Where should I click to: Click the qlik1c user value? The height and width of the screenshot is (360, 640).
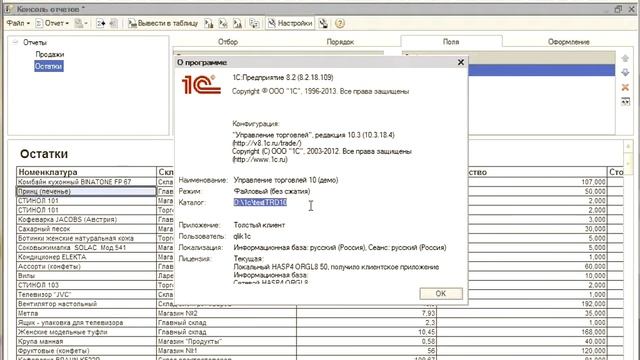point(242,236)
